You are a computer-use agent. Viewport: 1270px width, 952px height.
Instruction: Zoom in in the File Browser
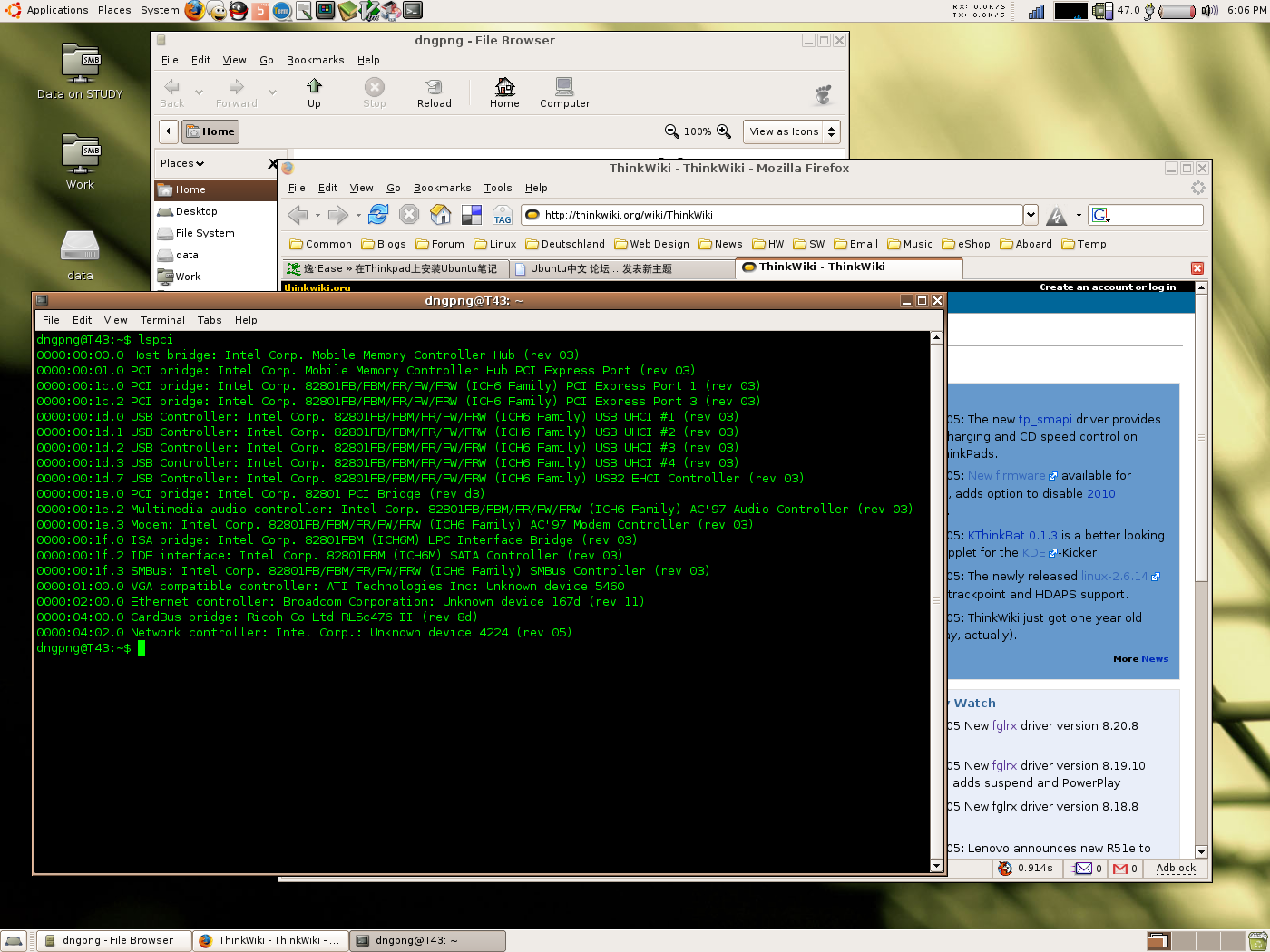point(724,131)
